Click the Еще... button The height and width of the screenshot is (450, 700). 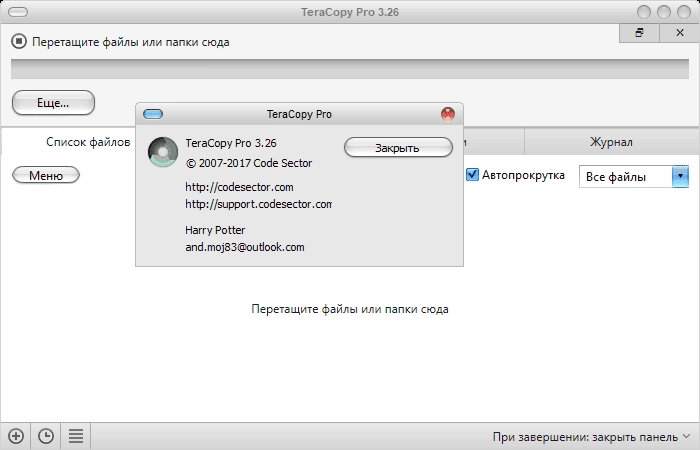coord(53,103)
